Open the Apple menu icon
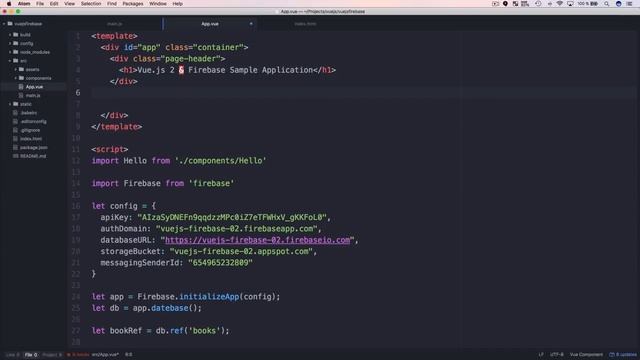The height and width of the screenshot is (360, 640). point(9,4)
